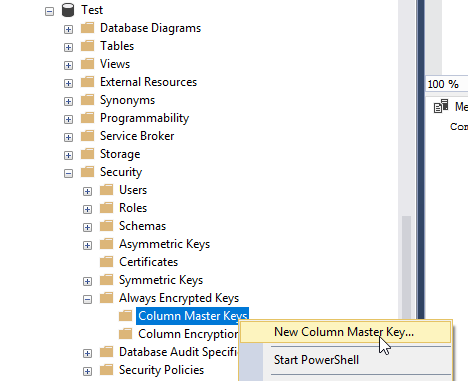
Task: Collapse the Always Encrypted Keys node
Action: point(87,300)
